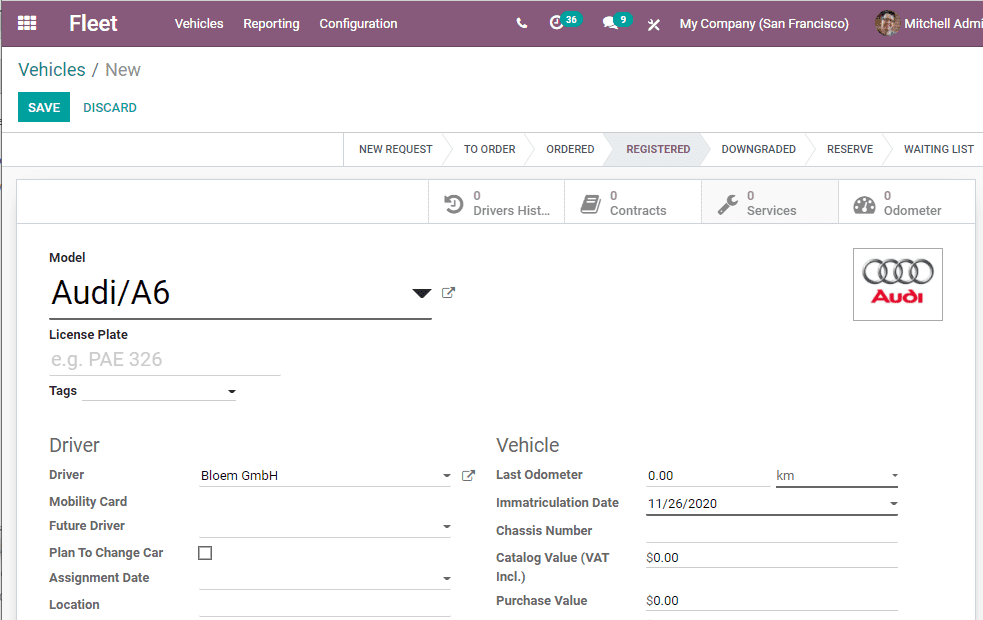983x620 pixels.
Task: Open the Configuration menu
Action: coord(358,24)
